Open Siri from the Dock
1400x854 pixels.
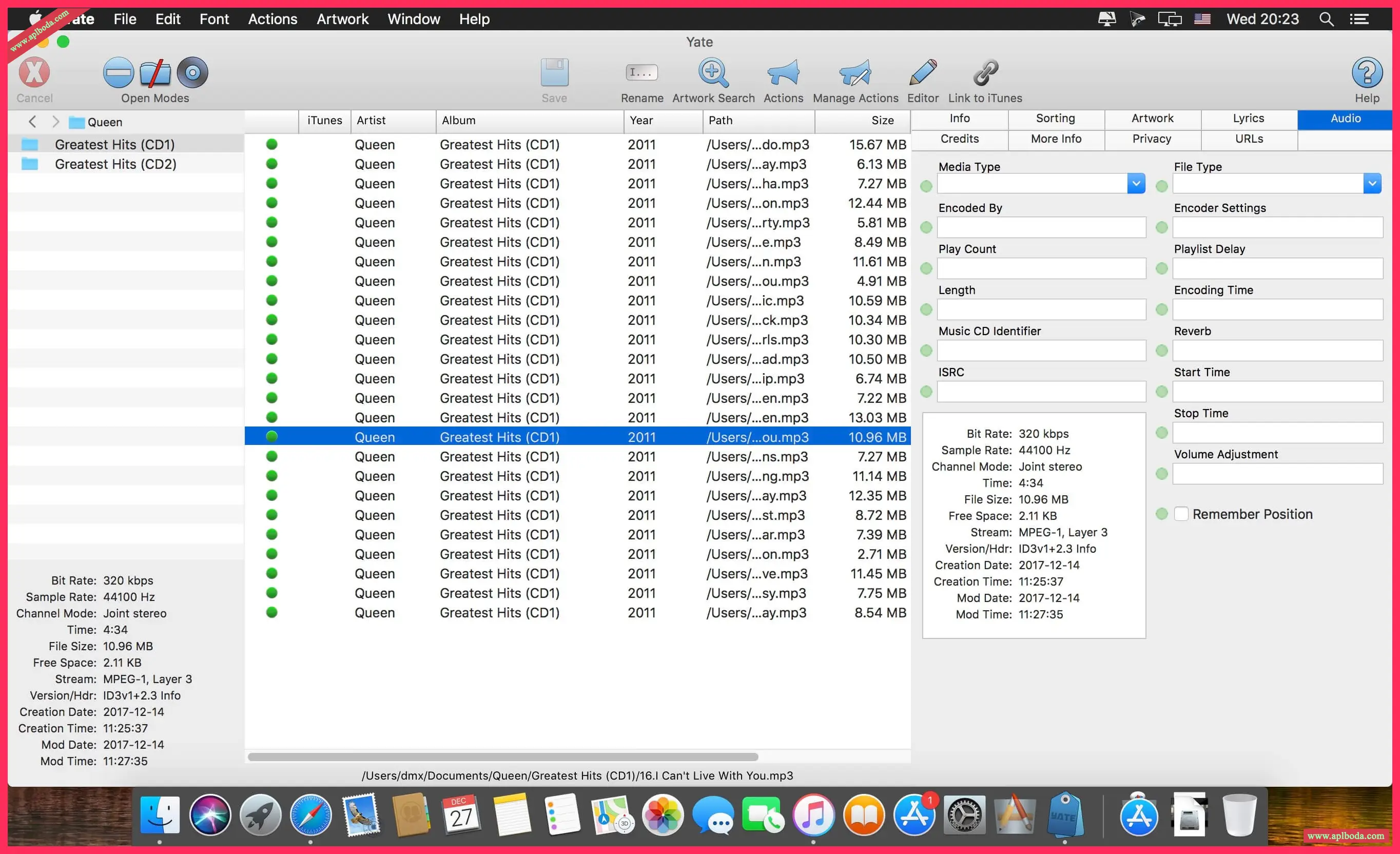(x=210, y=814)
